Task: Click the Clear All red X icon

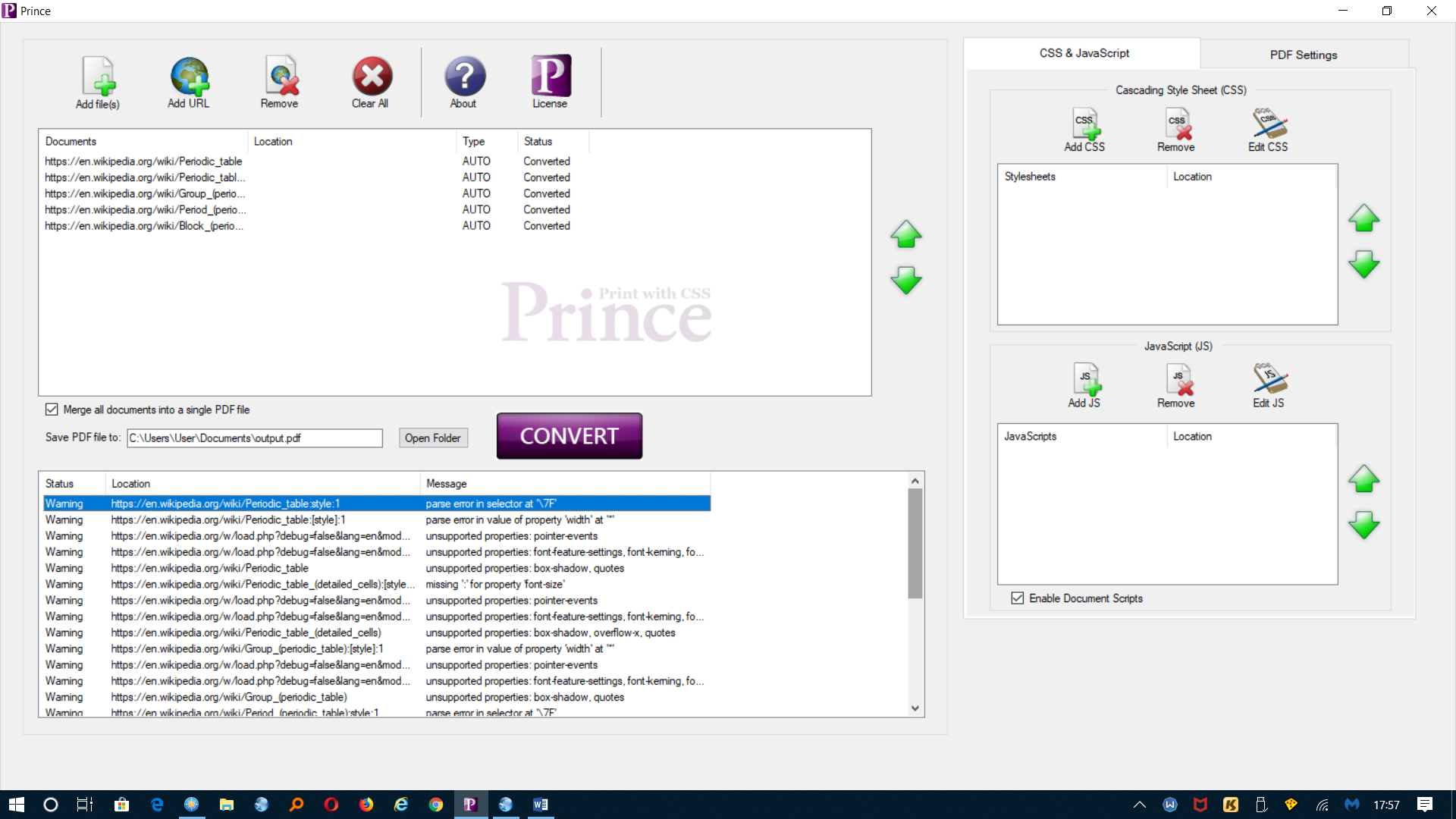Action: click(x=371, y=77)
